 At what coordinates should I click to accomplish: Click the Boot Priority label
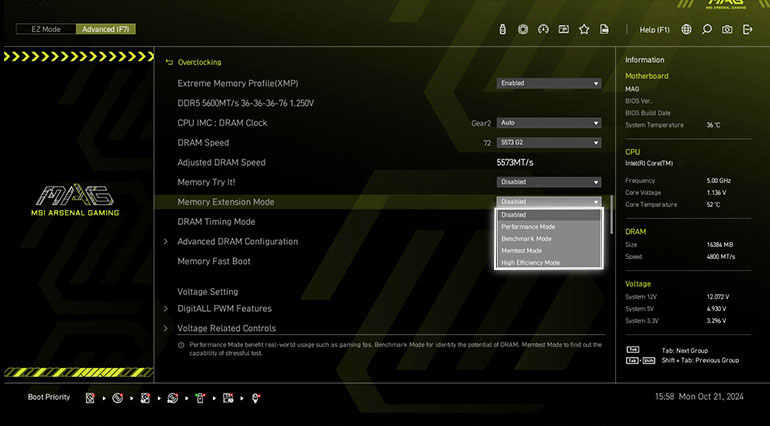[x=49, y=397]
